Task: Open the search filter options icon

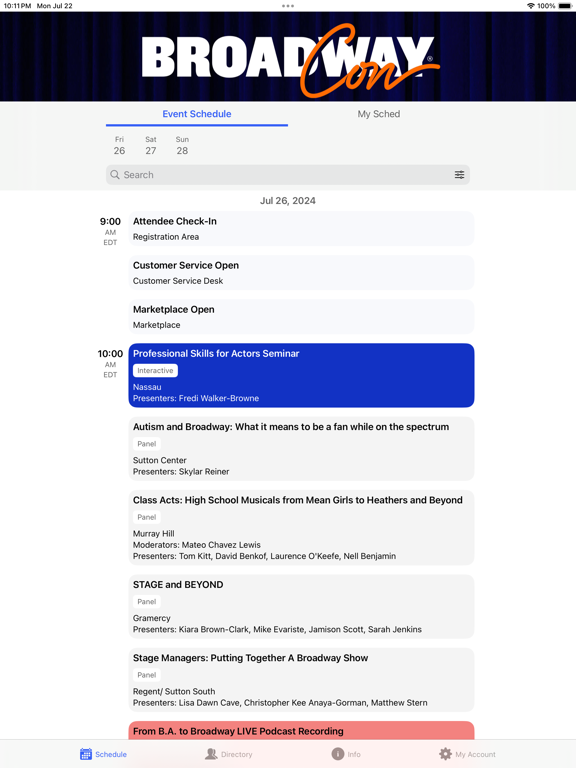Action: click(459, 175)
